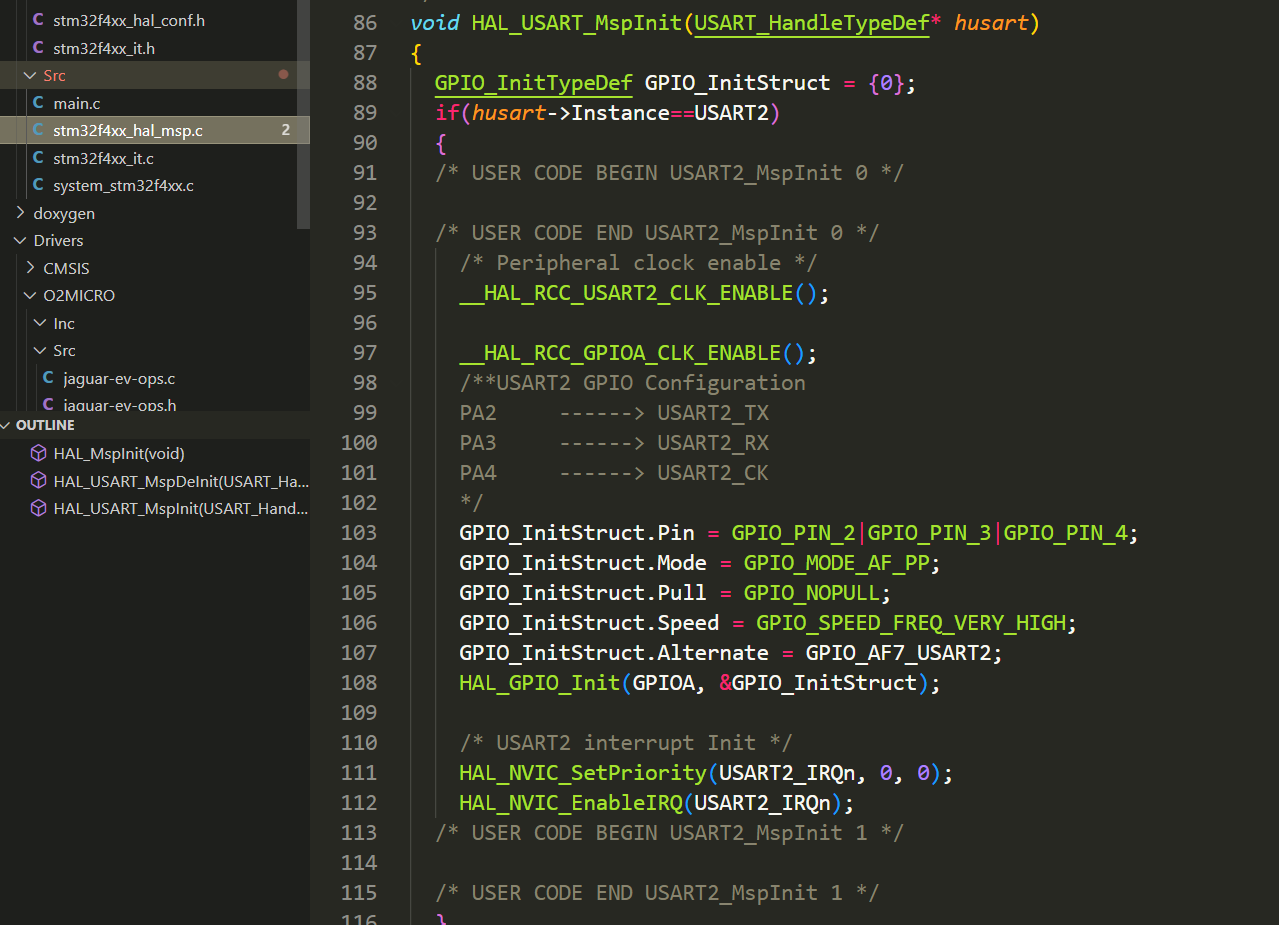Click C icon of jaguar-ev-ops.c
The height and width of the screenshot is (925, 1279).
coord(48,378)
